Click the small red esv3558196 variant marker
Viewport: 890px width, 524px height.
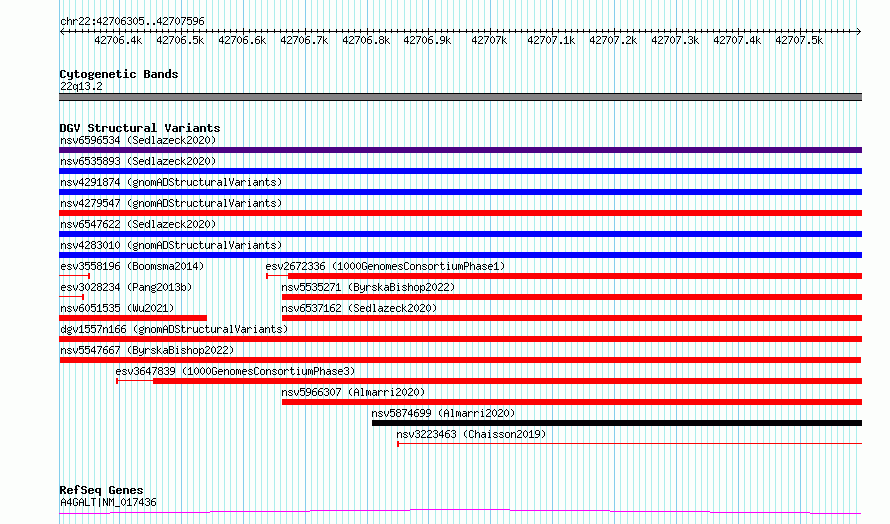(x=74, y=276)
